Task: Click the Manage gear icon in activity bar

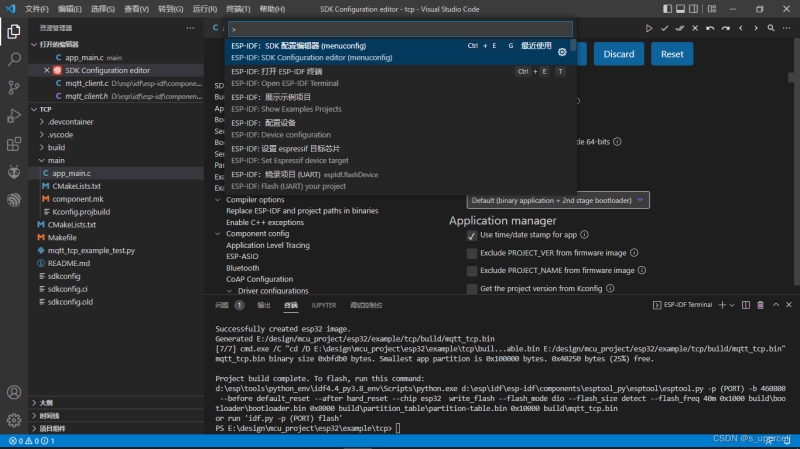Action: (x=14, y=420)
